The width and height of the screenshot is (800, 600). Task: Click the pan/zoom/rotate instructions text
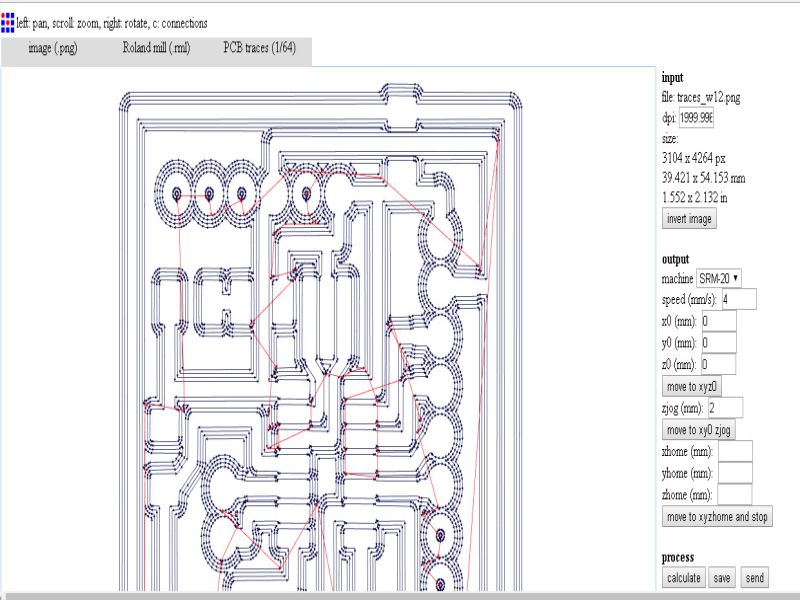[112, 23]
